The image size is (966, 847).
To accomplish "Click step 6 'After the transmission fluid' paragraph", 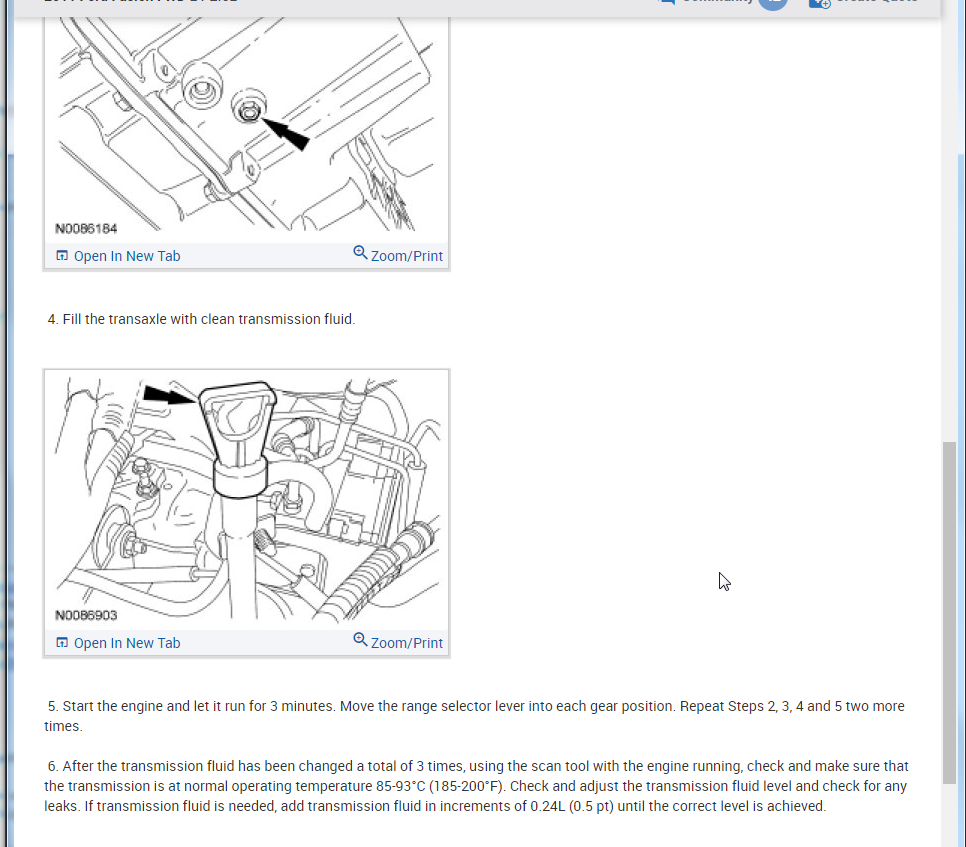I will 476,786.
